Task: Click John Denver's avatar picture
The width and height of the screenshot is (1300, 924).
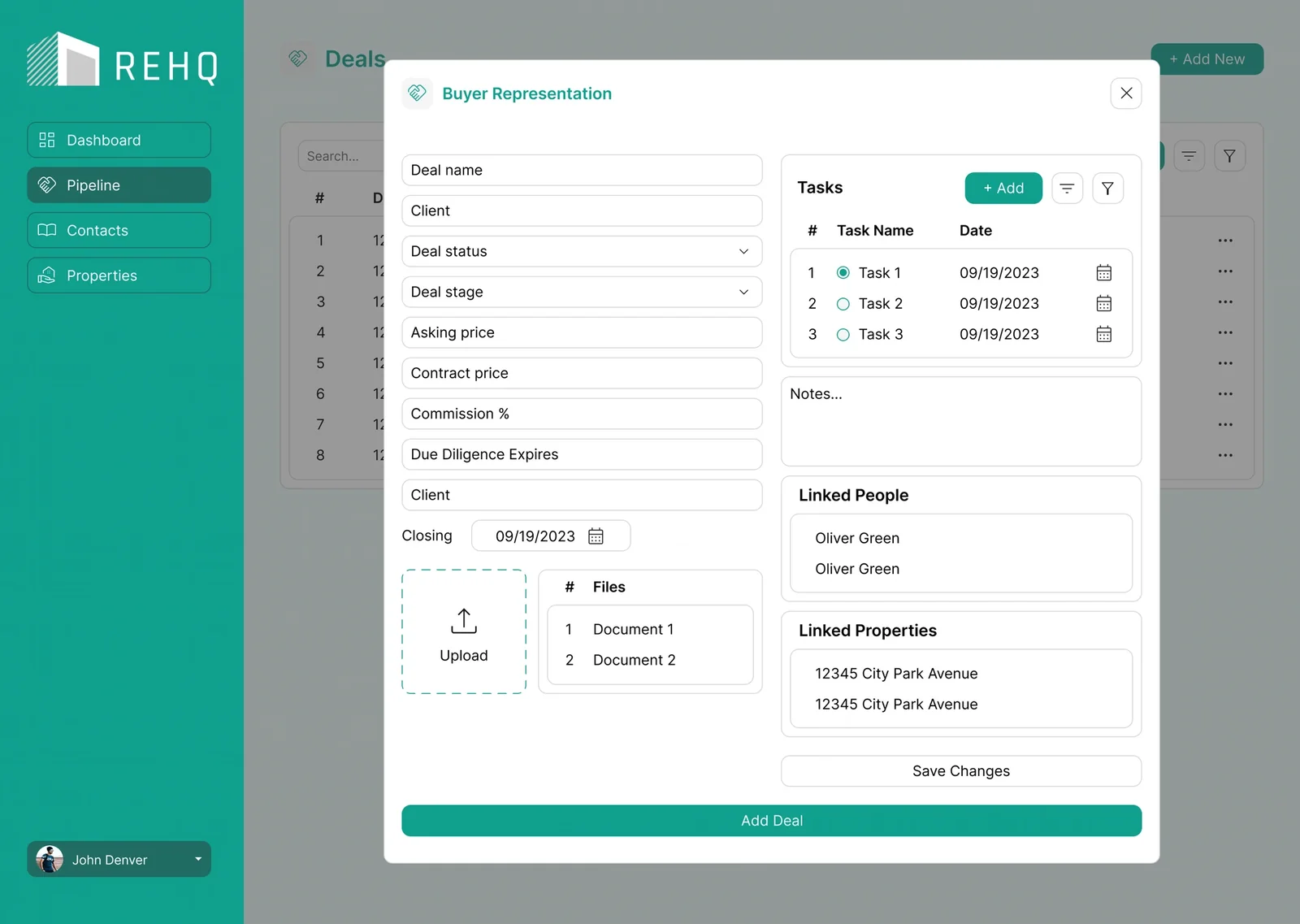Action: pos(50,859)
